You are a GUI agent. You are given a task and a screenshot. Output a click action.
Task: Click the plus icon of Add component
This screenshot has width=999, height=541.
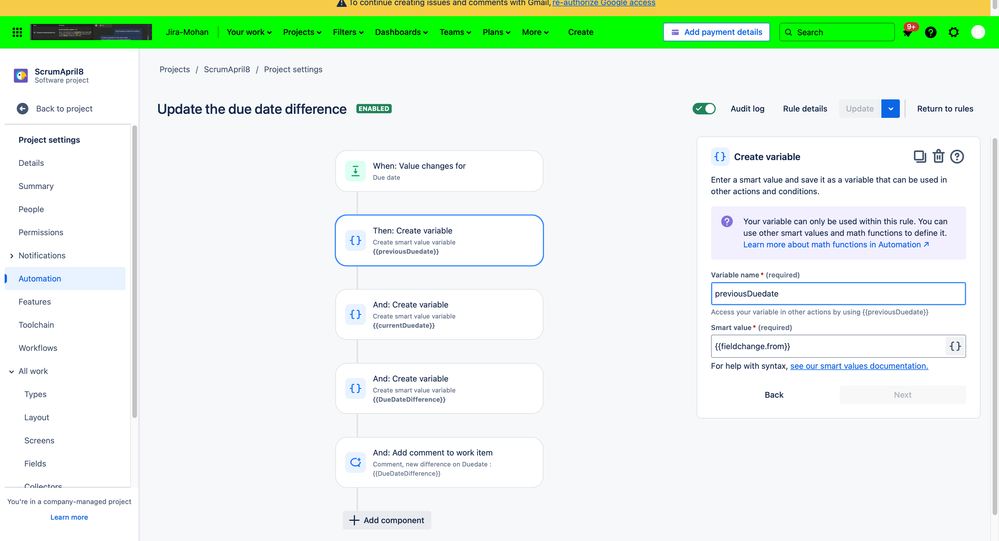pyautogui.click(x=354, y=520)
